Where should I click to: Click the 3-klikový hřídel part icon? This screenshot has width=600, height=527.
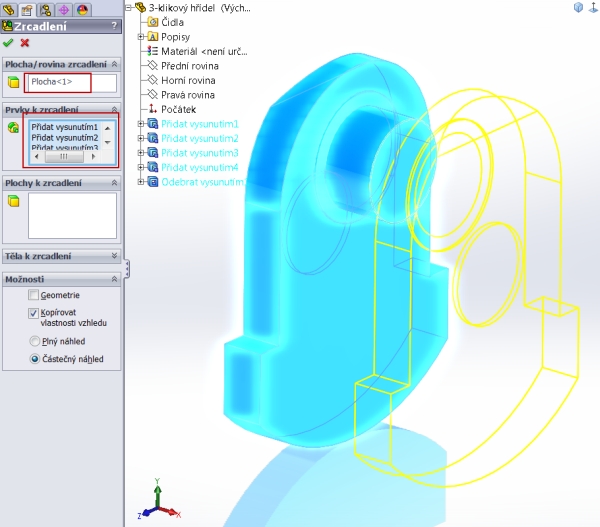tap(140, 7)
